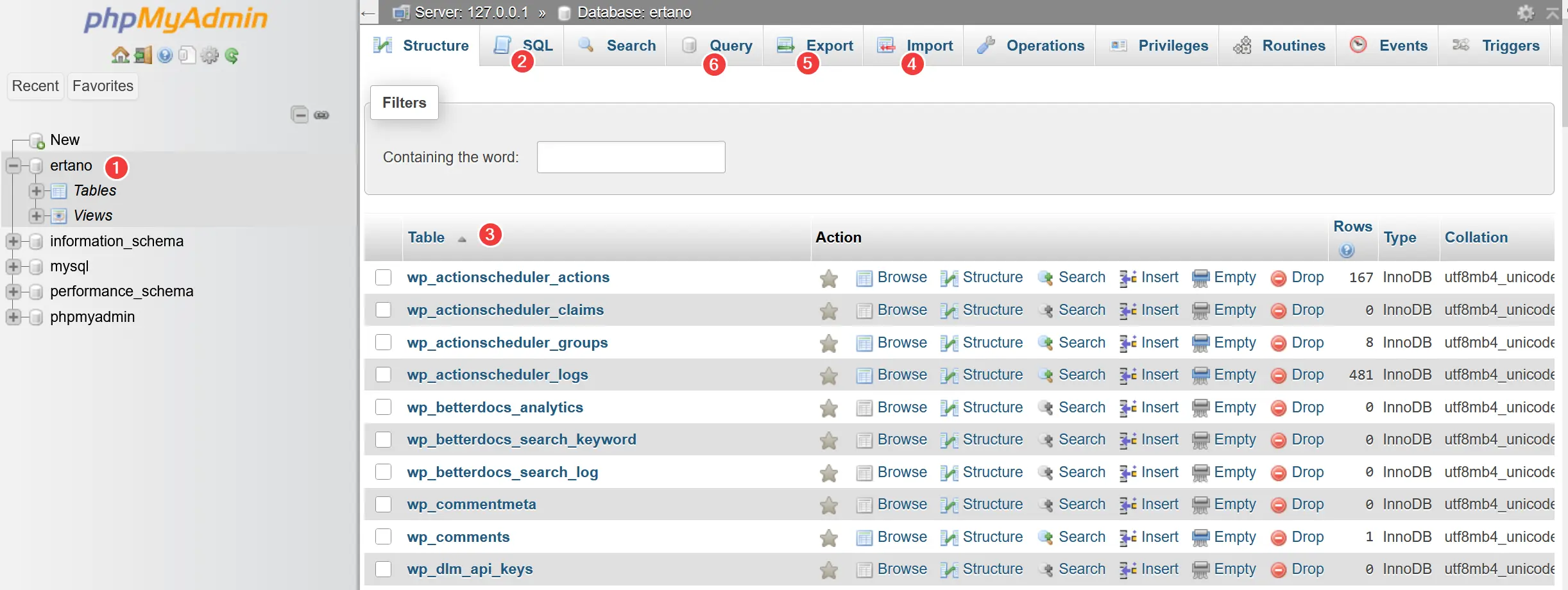Open the Privileges tab

pyautogui.click(x=1159, y=46)
